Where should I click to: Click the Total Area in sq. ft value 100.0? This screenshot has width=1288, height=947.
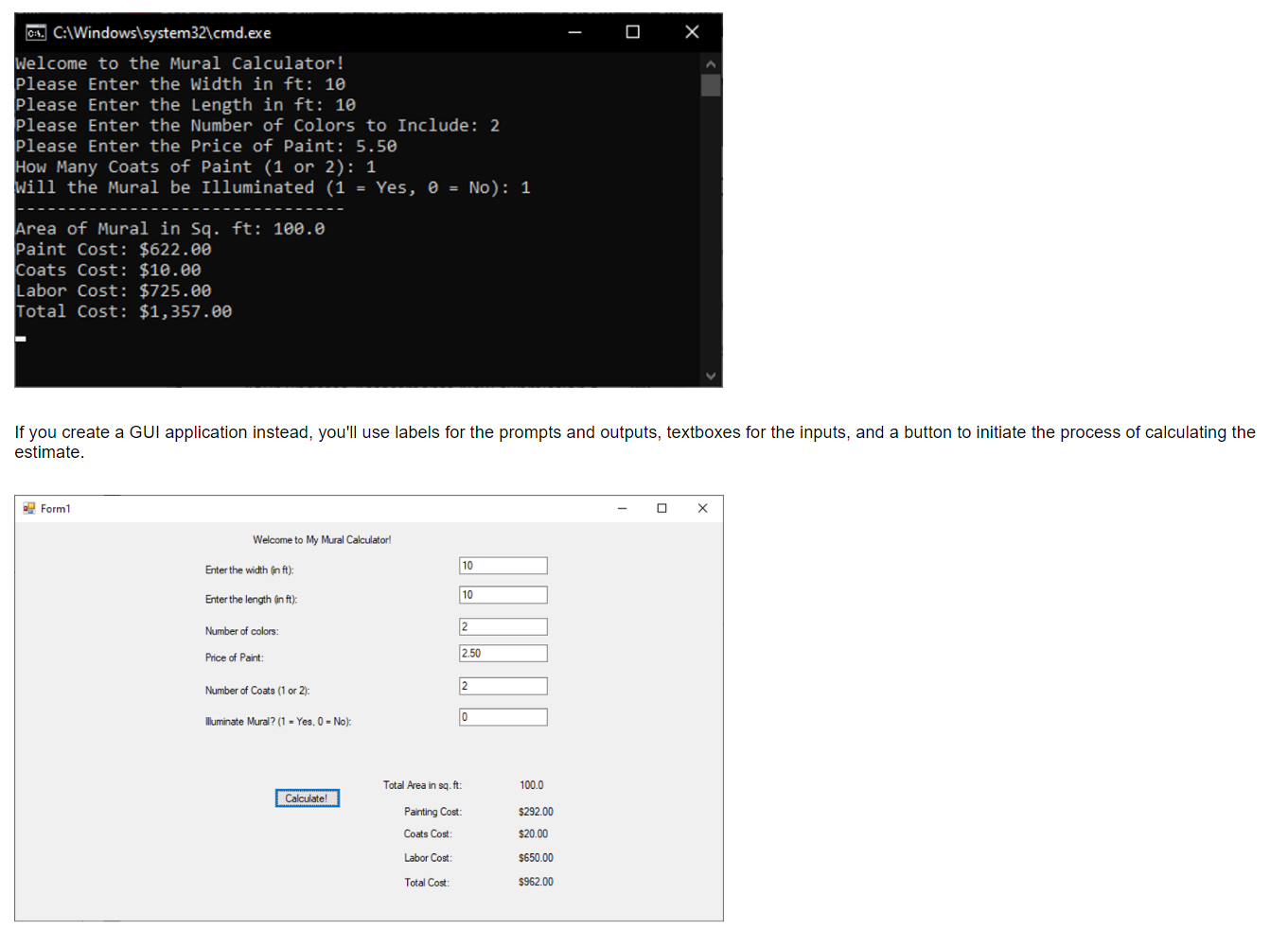[532, 784]
